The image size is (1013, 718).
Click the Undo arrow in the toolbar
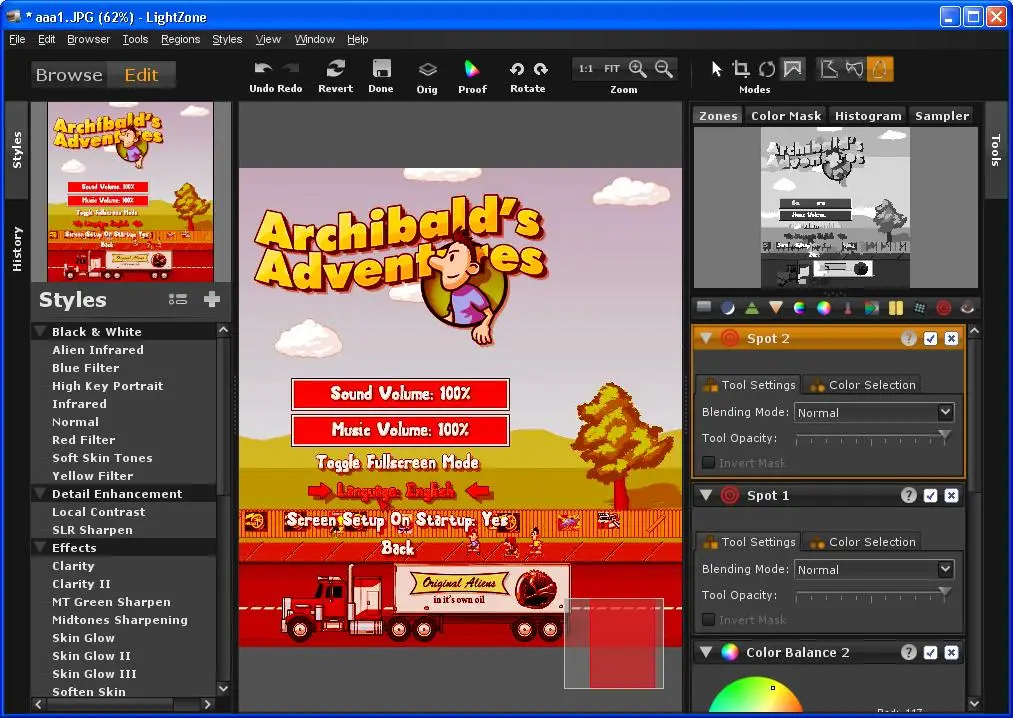[263, 69]
